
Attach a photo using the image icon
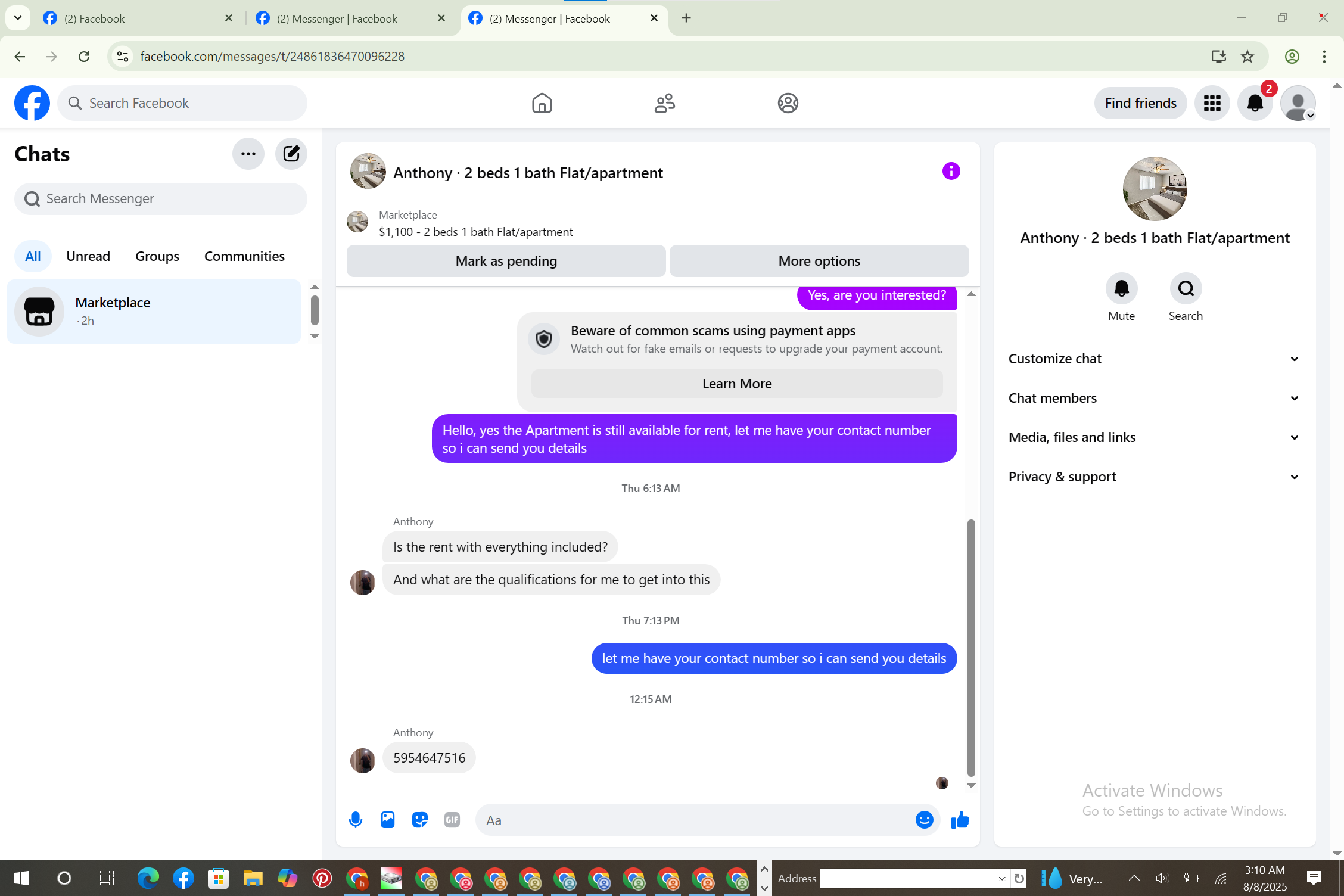(388, 820)
